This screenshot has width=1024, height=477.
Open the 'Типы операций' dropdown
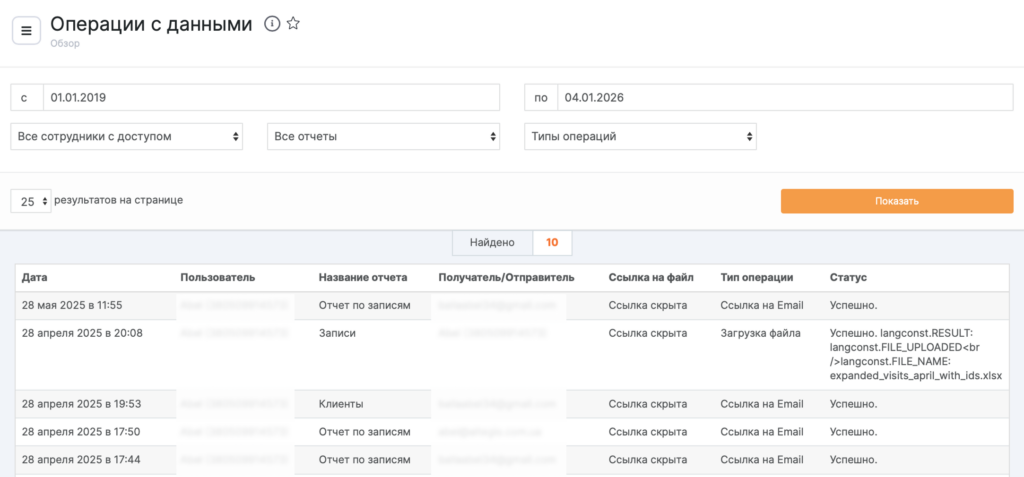coord(640,136)
